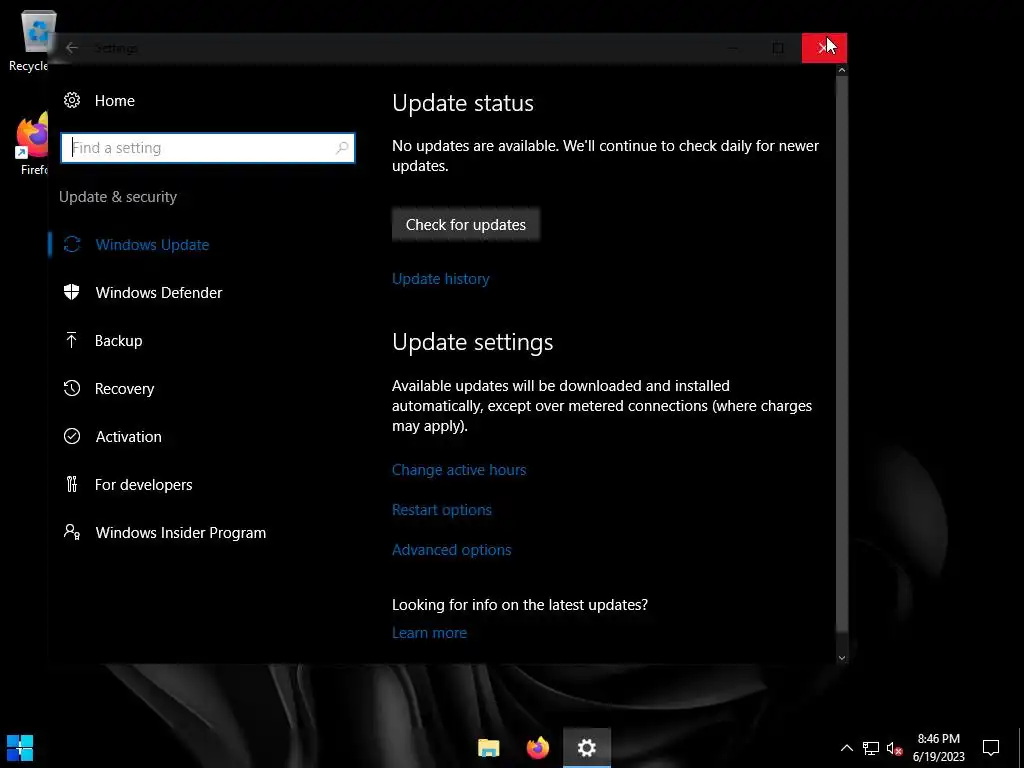Image resolution: width=1024 pixels, height=768 pixels.
Task: Open the Home settings page
Action: [114, 101]
